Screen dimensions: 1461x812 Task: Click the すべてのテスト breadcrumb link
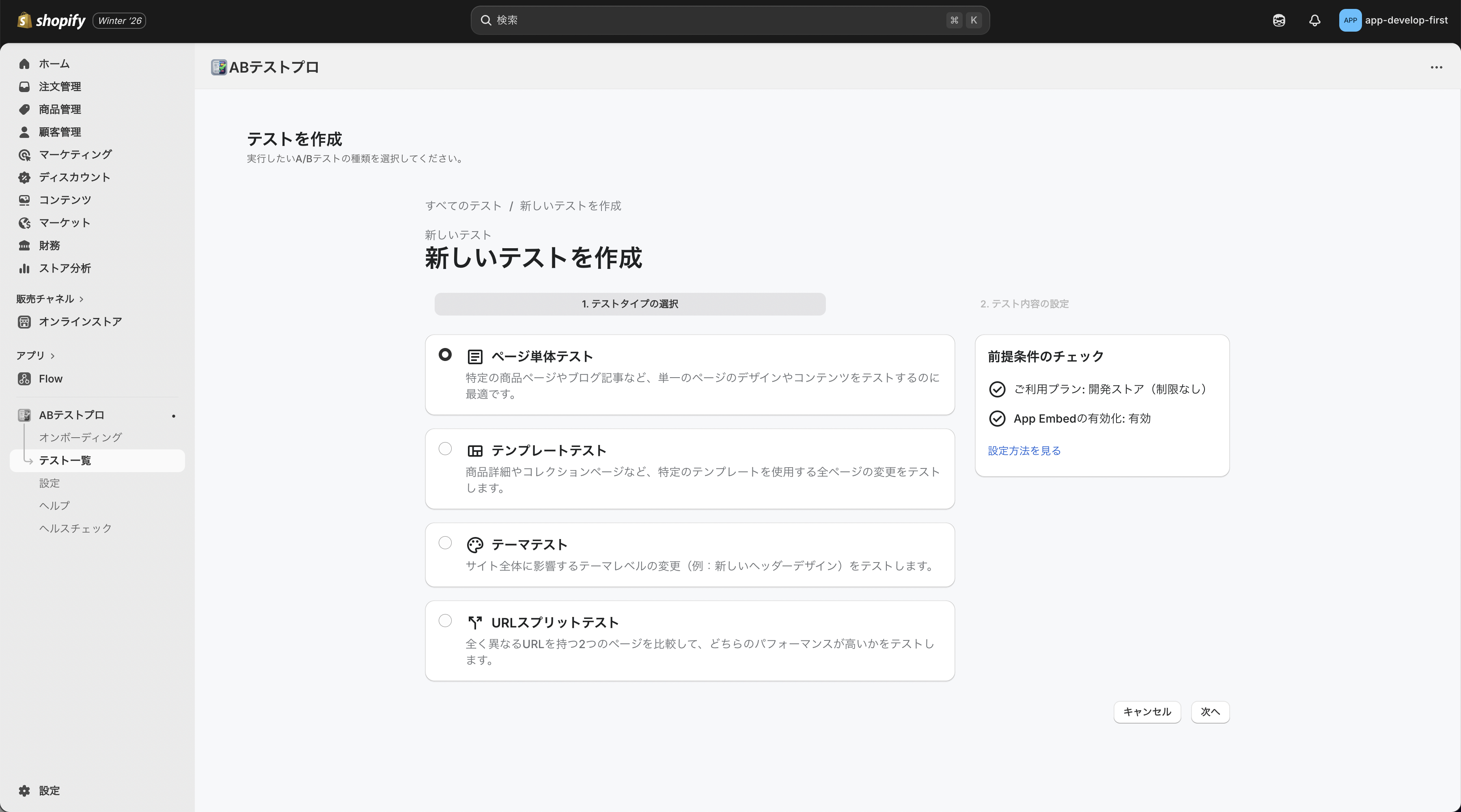click(463, 206)
